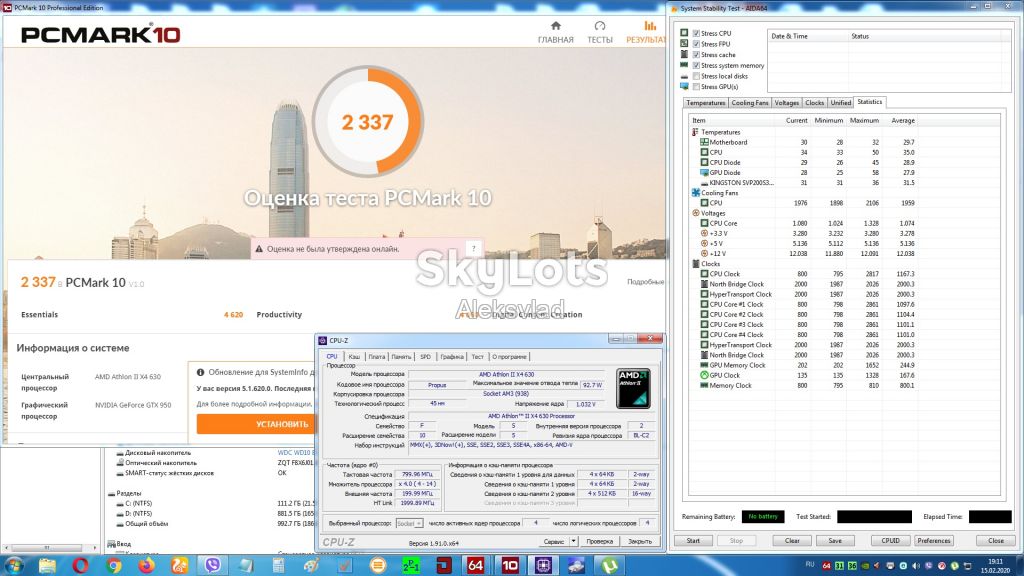The width and height of the screenshot is (1024, 576).
Task: Uncheck the Stress FPU checkbox
Action: [x=696, y=44]
